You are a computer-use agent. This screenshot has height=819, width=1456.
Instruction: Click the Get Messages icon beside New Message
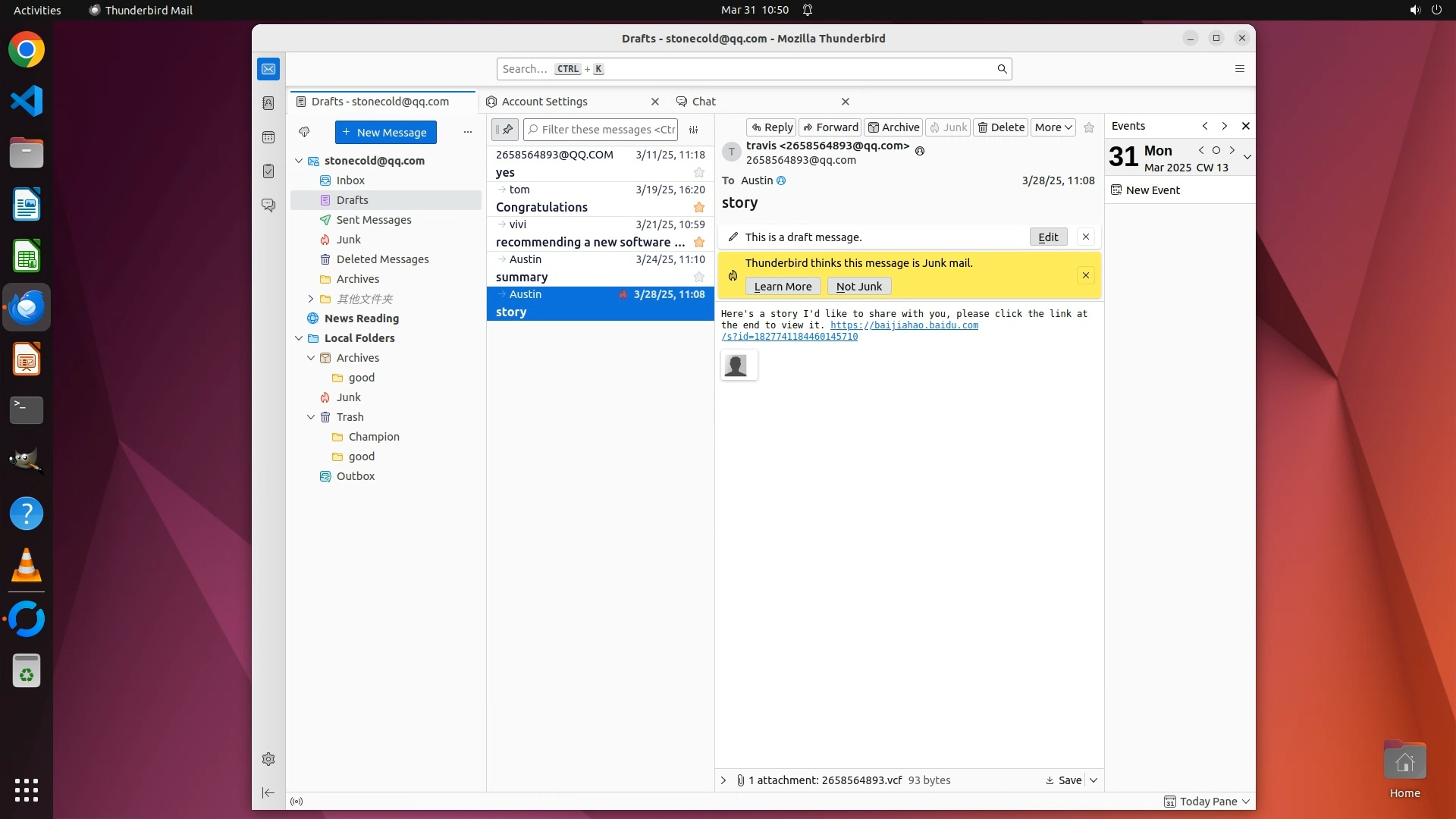click(x=304, y=132)
